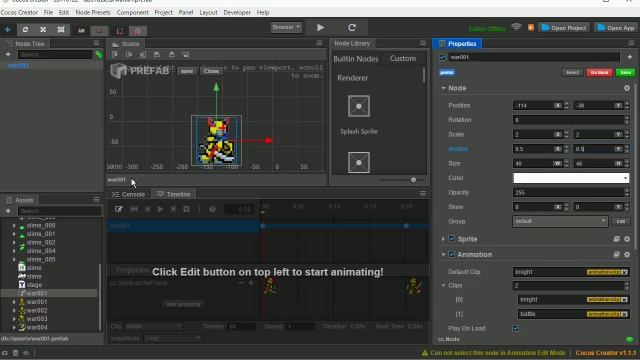Click the Sprite component gear icon
This screenshot has height=360, width=640.
[627, 239]
